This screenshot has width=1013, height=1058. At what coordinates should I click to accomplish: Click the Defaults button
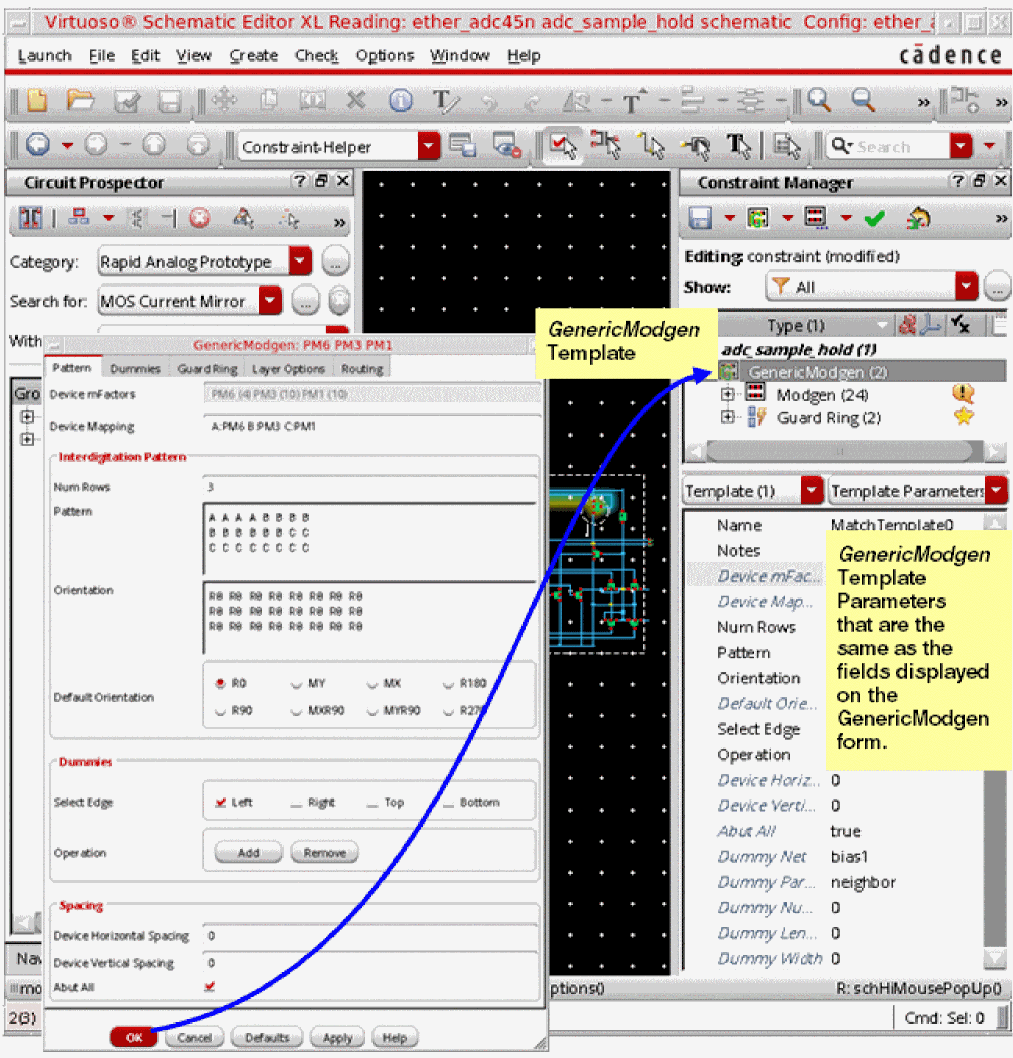[267, 1037]
